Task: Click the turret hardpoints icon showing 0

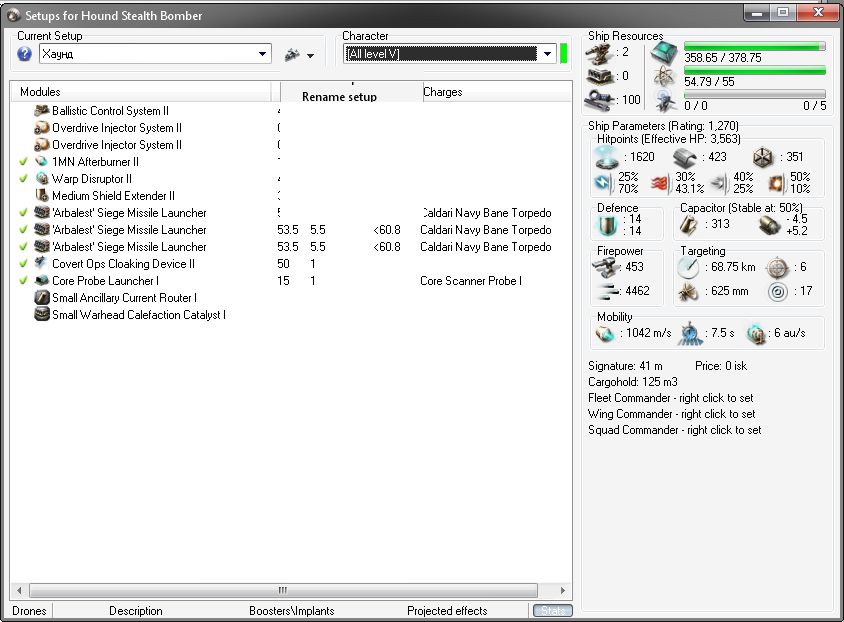Action: click(599, 76)
